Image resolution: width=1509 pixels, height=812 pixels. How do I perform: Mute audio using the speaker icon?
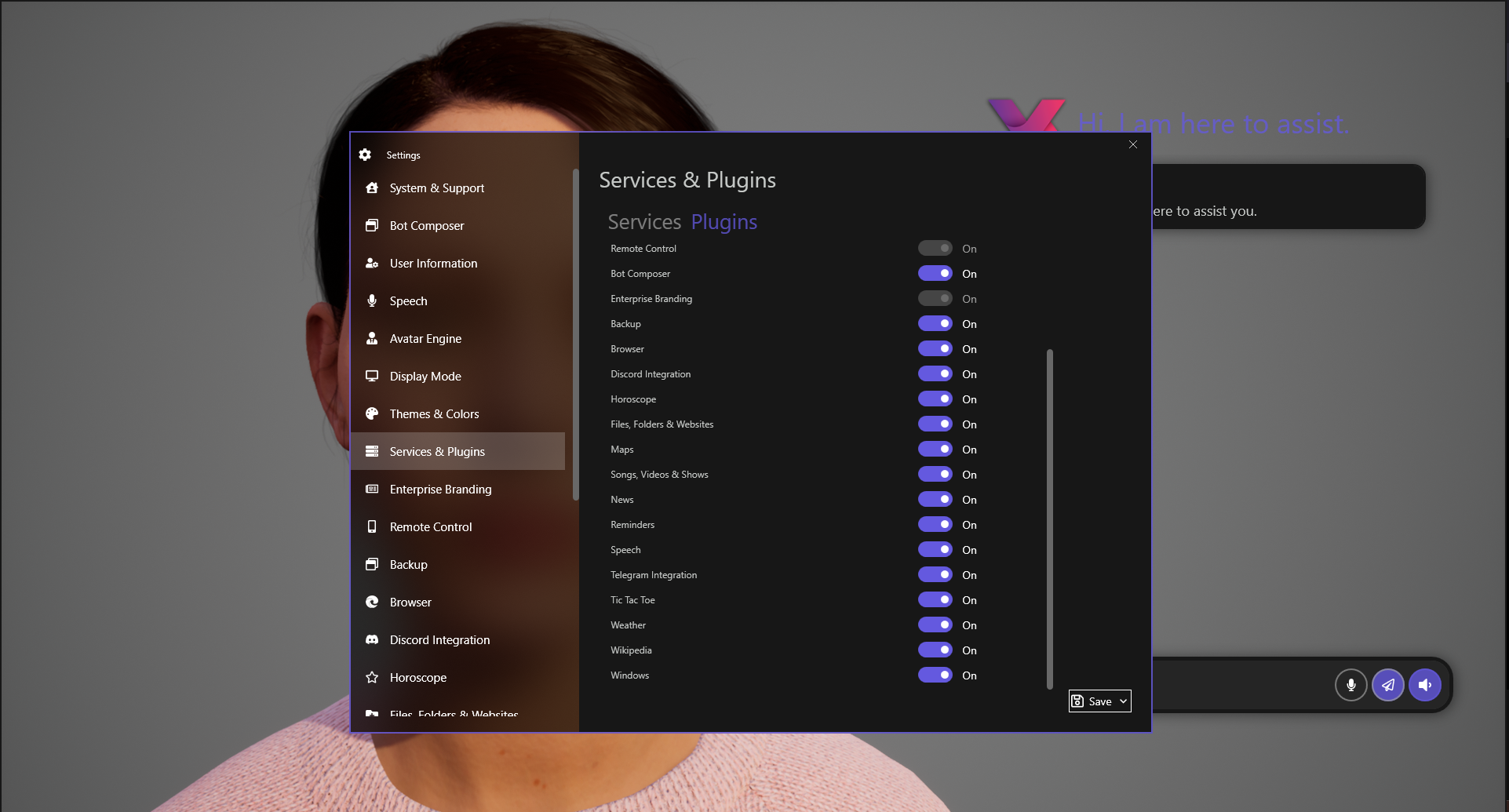pos(1425,685)
